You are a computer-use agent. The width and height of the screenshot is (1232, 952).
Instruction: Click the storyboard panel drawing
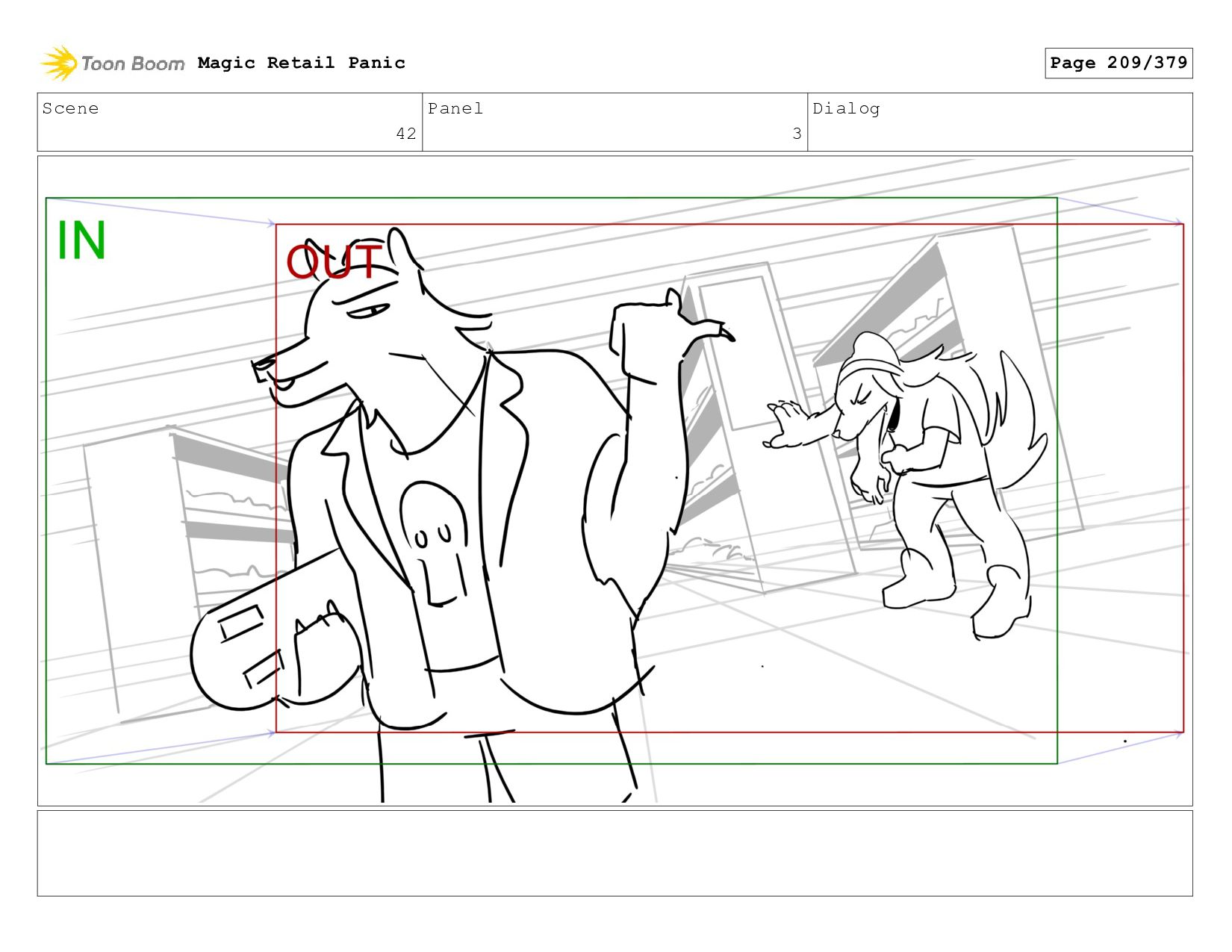(x=615, y=480)
